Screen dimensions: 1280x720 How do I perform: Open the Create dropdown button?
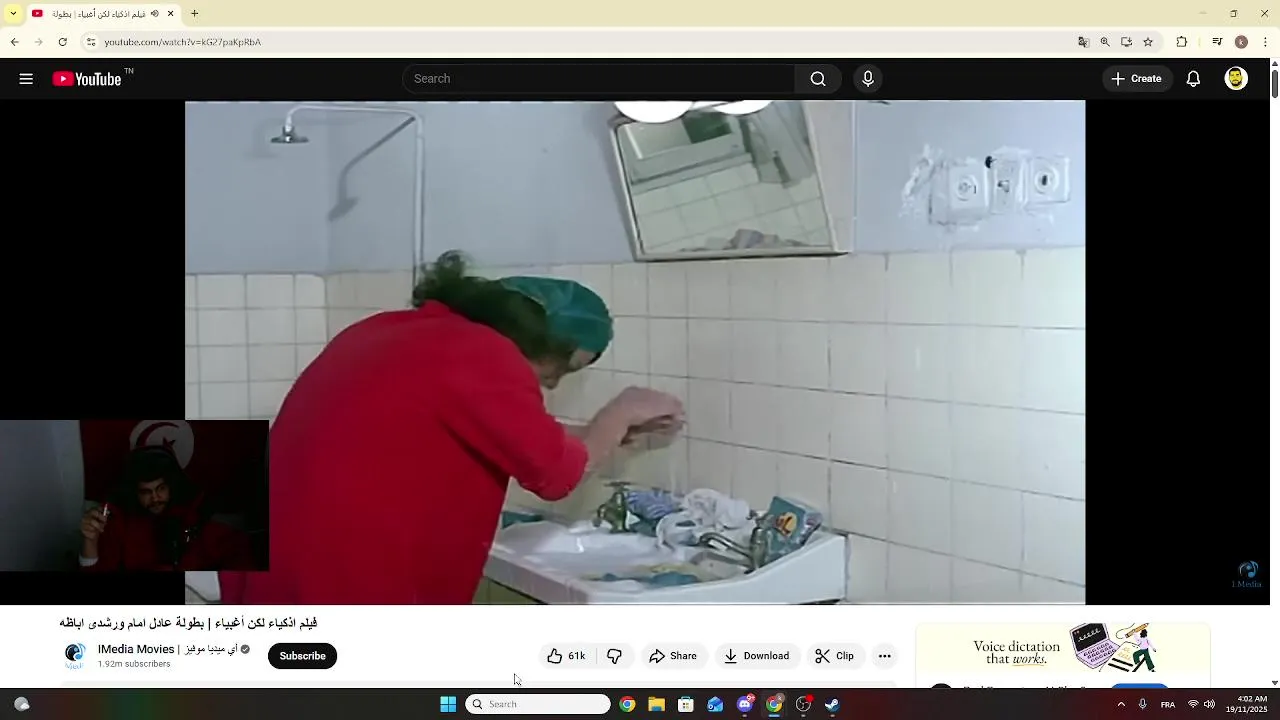pyautogui.click(x=1137, y=79)
